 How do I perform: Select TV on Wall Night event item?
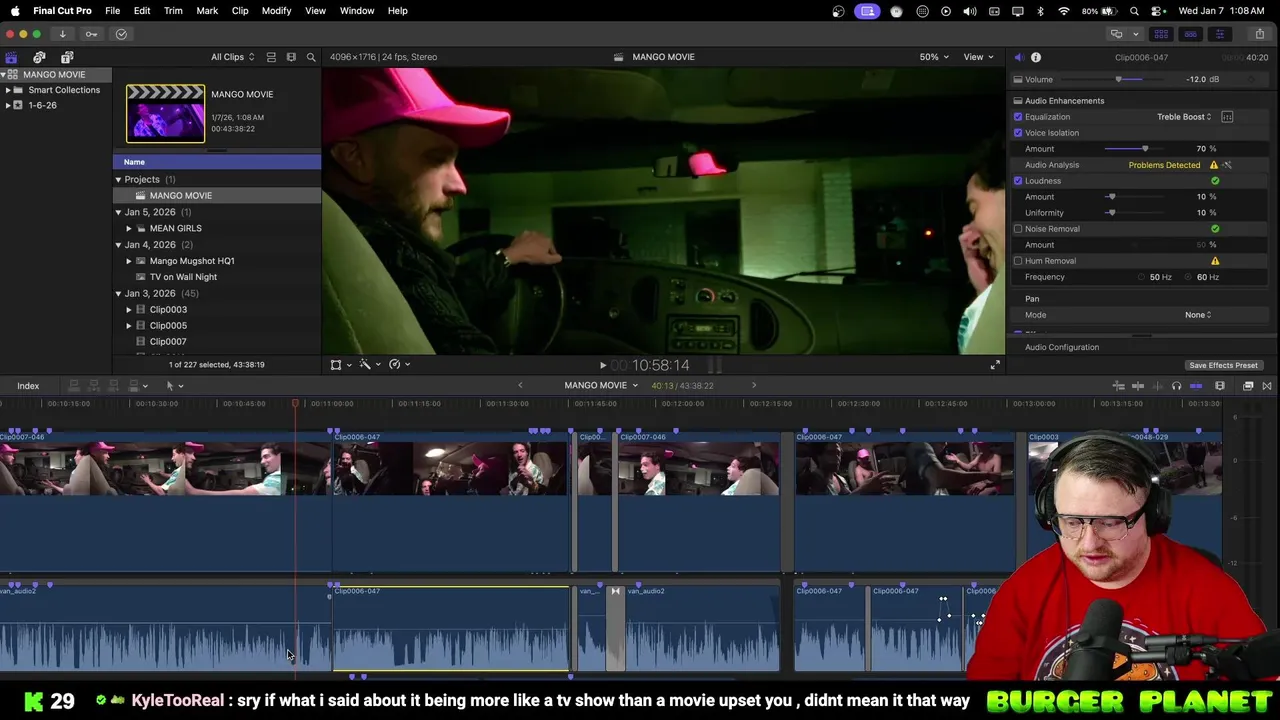point(183,277)
